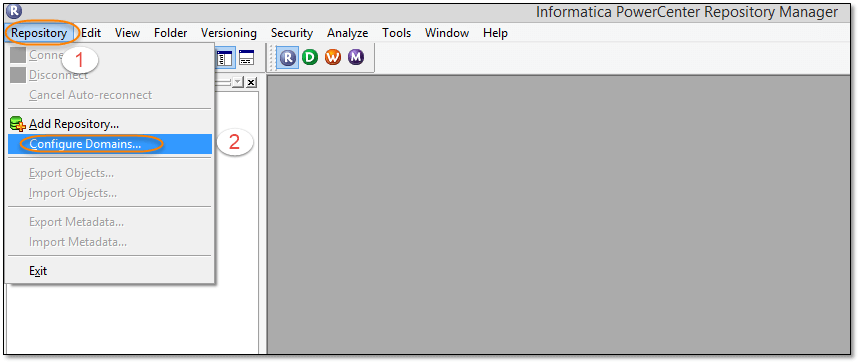The image size is (860, 364).
Task: Toggle the Output window toolbar icon
Action: pos(246,58)
